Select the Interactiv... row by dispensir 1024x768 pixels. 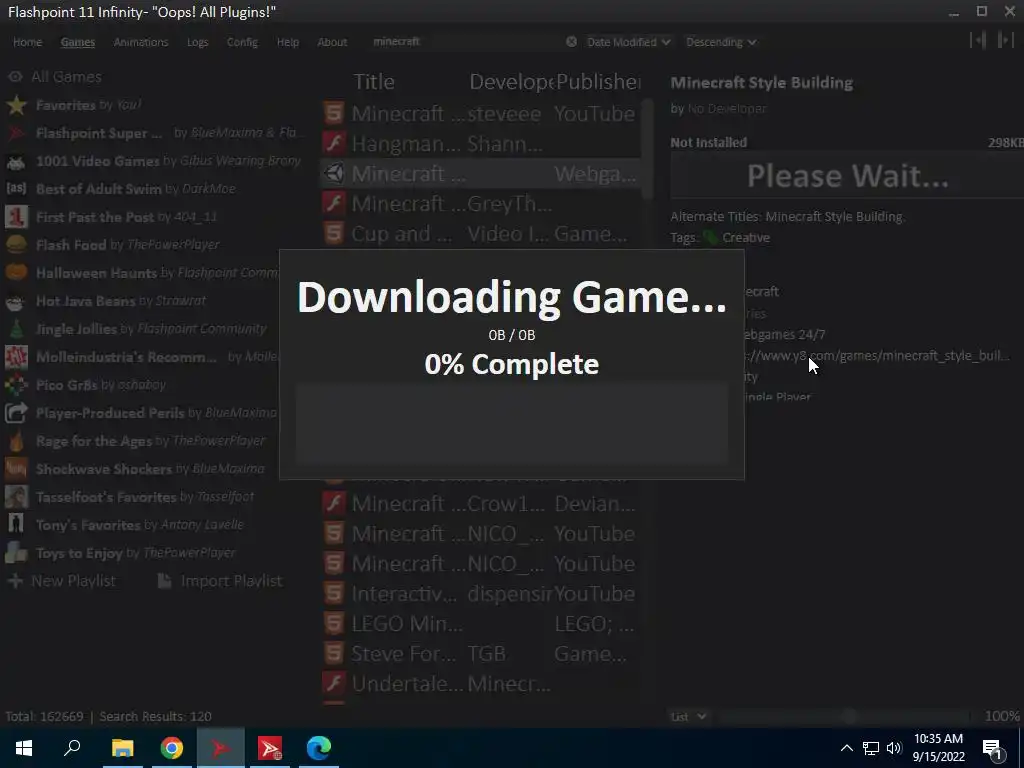481,594
